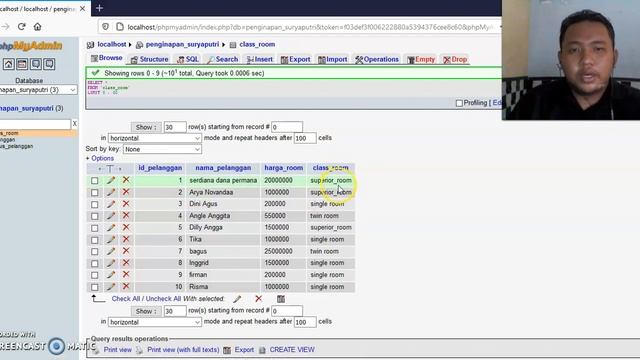Screen dimensions: 640x360
Task: Tick checkbox for Arya Novandaa row
Action: [x=95, y=192]
